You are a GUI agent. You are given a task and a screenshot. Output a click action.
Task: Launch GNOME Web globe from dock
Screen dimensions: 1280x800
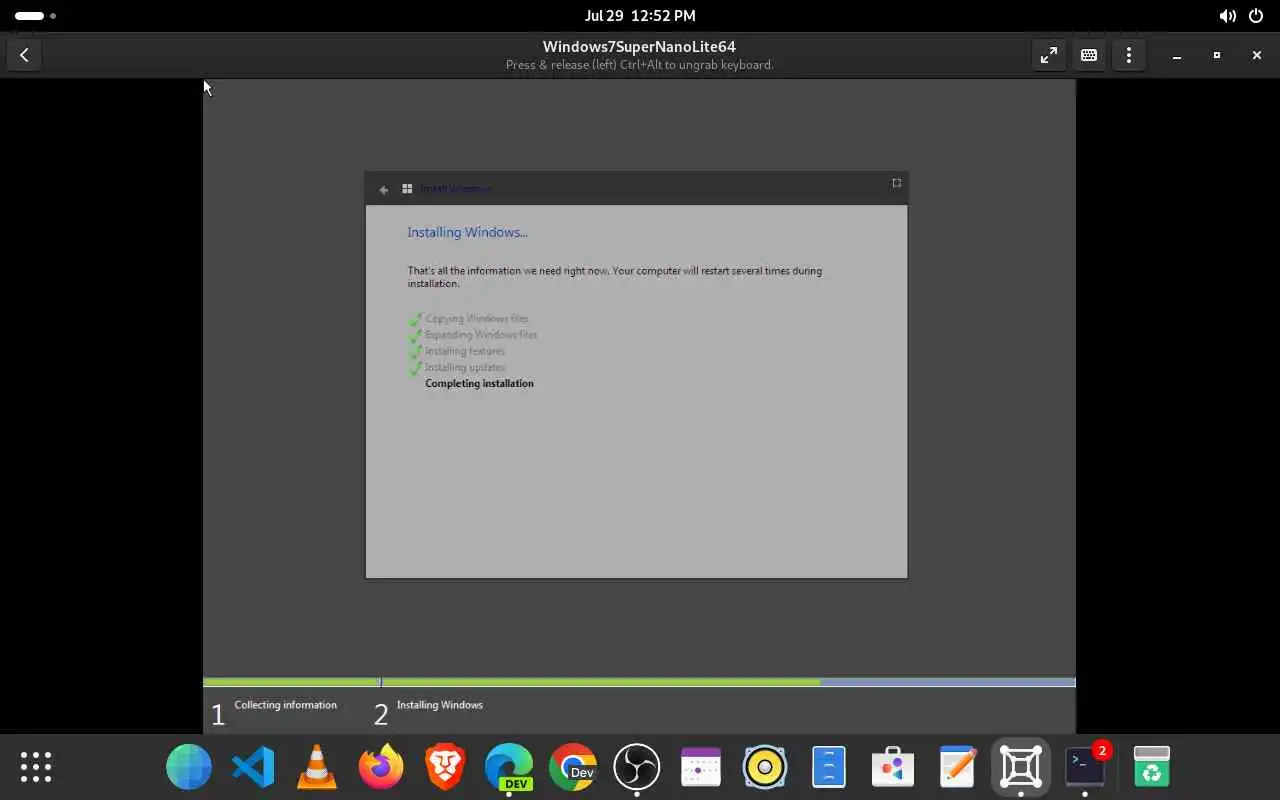tap(189, 767)
